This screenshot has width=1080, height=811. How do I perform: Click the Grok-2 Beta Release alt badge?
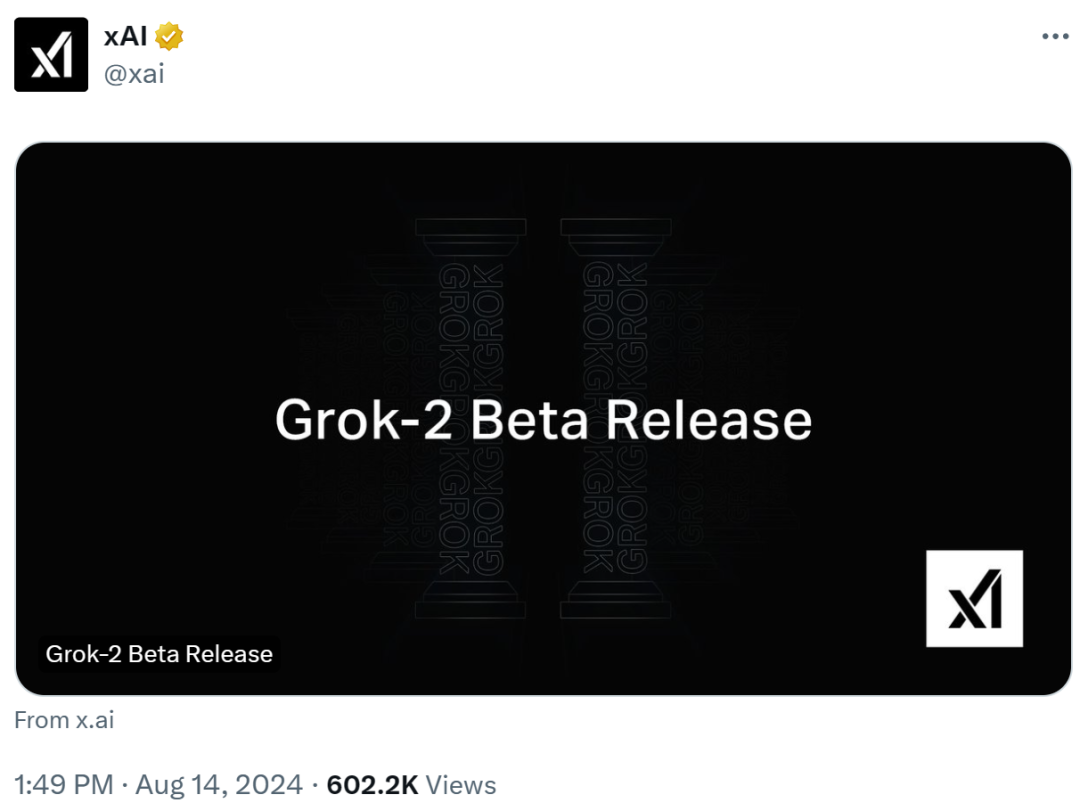159,654
